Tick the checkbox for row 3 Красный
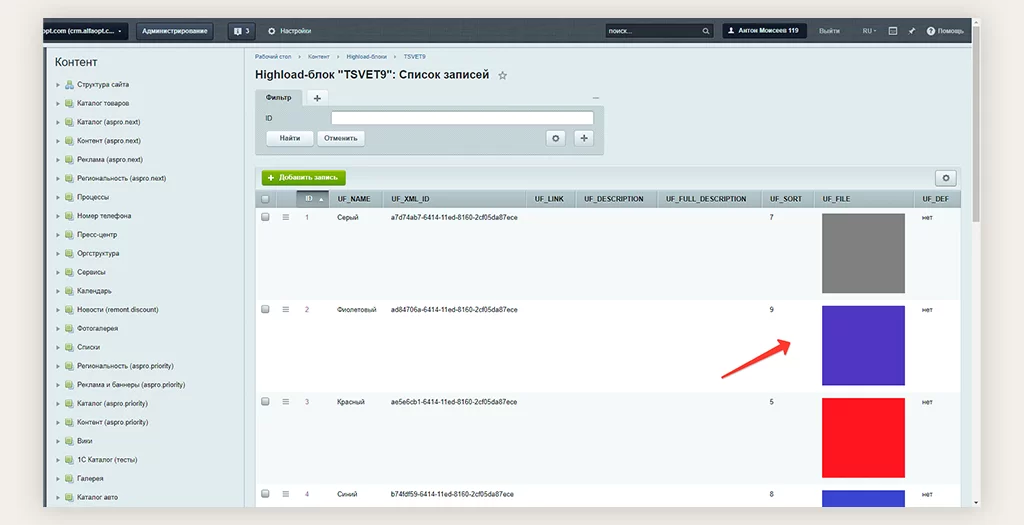 pyautogui.click(x=265, y=402)
